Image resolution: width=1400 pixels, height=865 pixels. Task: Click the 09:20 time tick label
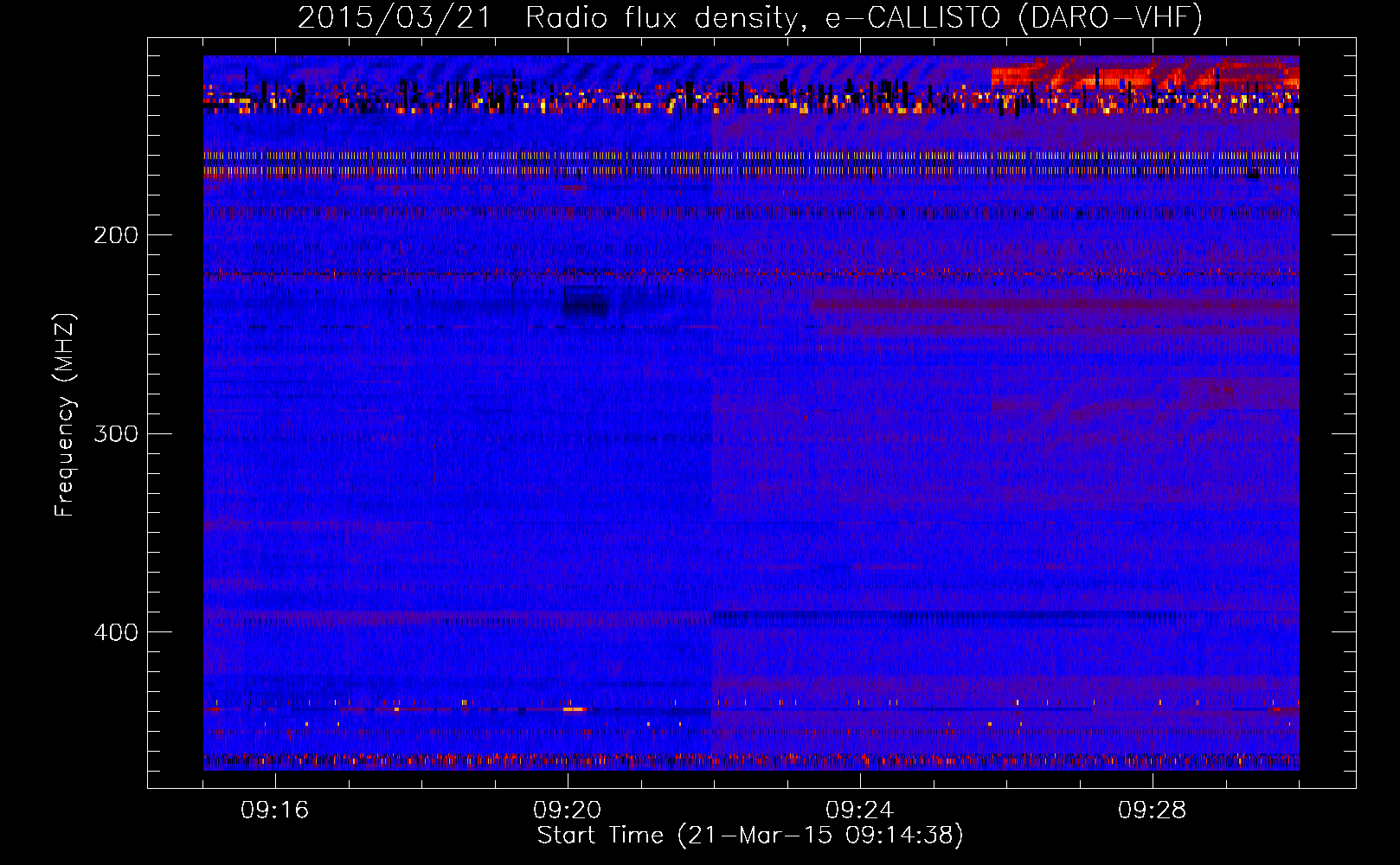568,811
